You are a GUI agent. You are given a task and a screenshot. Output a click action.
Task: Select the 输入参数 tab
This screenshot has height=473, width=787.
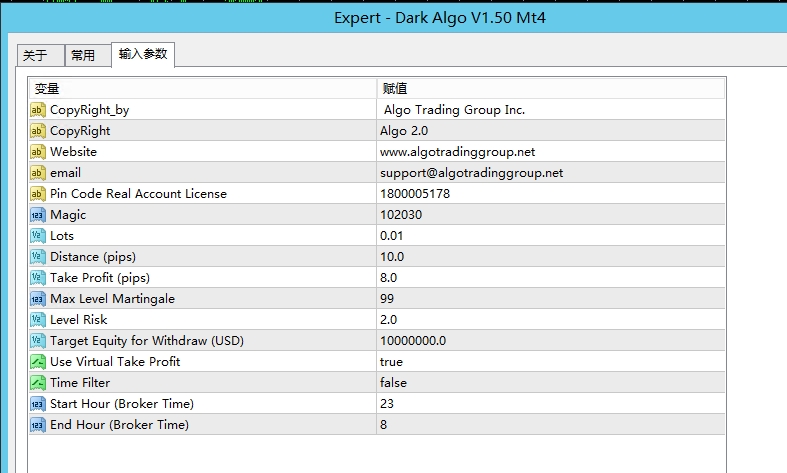pos(143,54)
